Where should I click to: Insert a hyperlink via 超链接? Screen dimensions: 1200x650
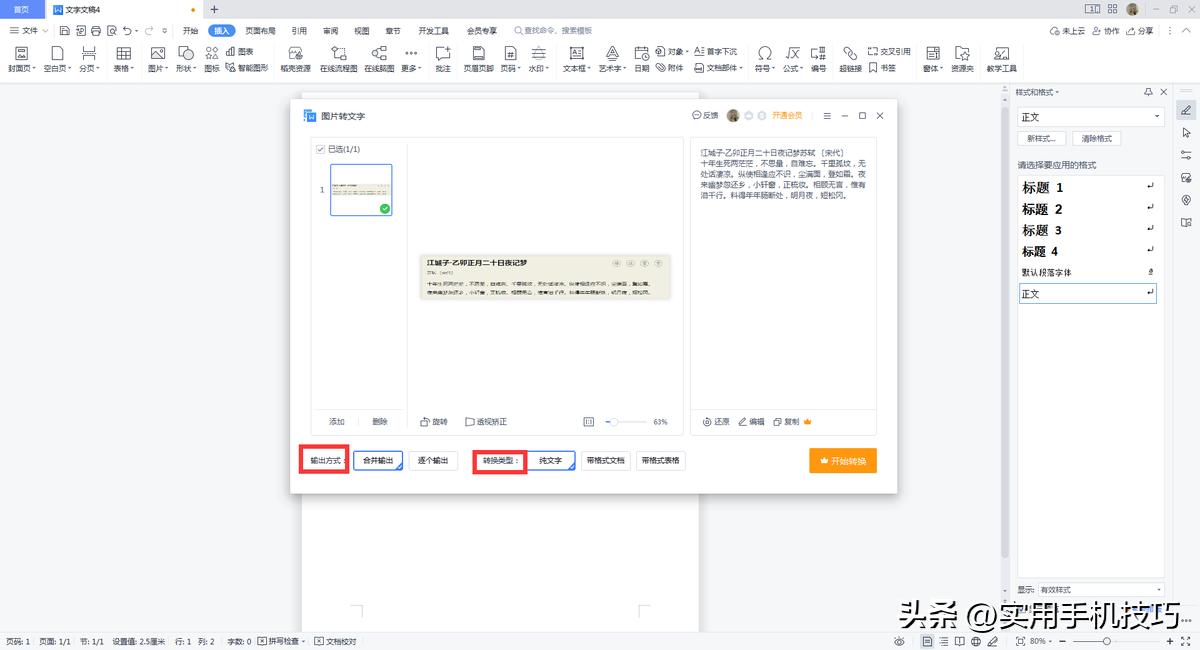tap(850, 59)
